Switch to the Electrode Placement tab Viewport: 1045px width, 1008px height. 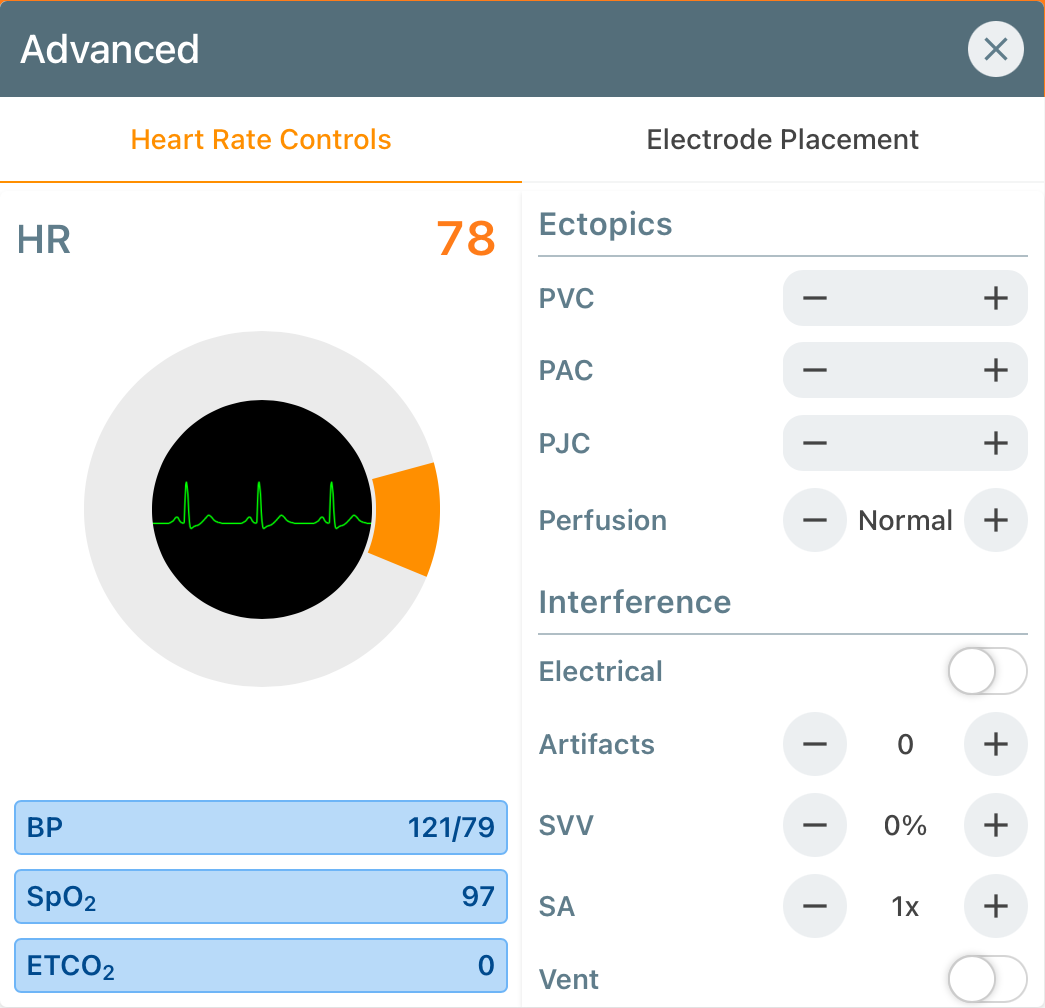point(782,139)
